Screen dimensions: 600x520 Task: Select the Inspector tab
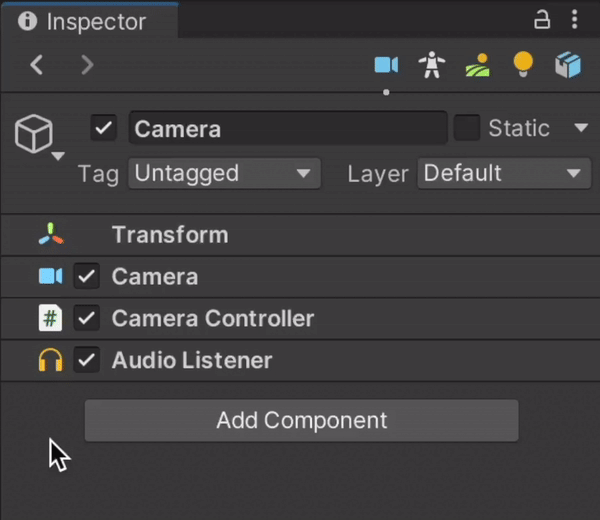(x=83, y=21)
